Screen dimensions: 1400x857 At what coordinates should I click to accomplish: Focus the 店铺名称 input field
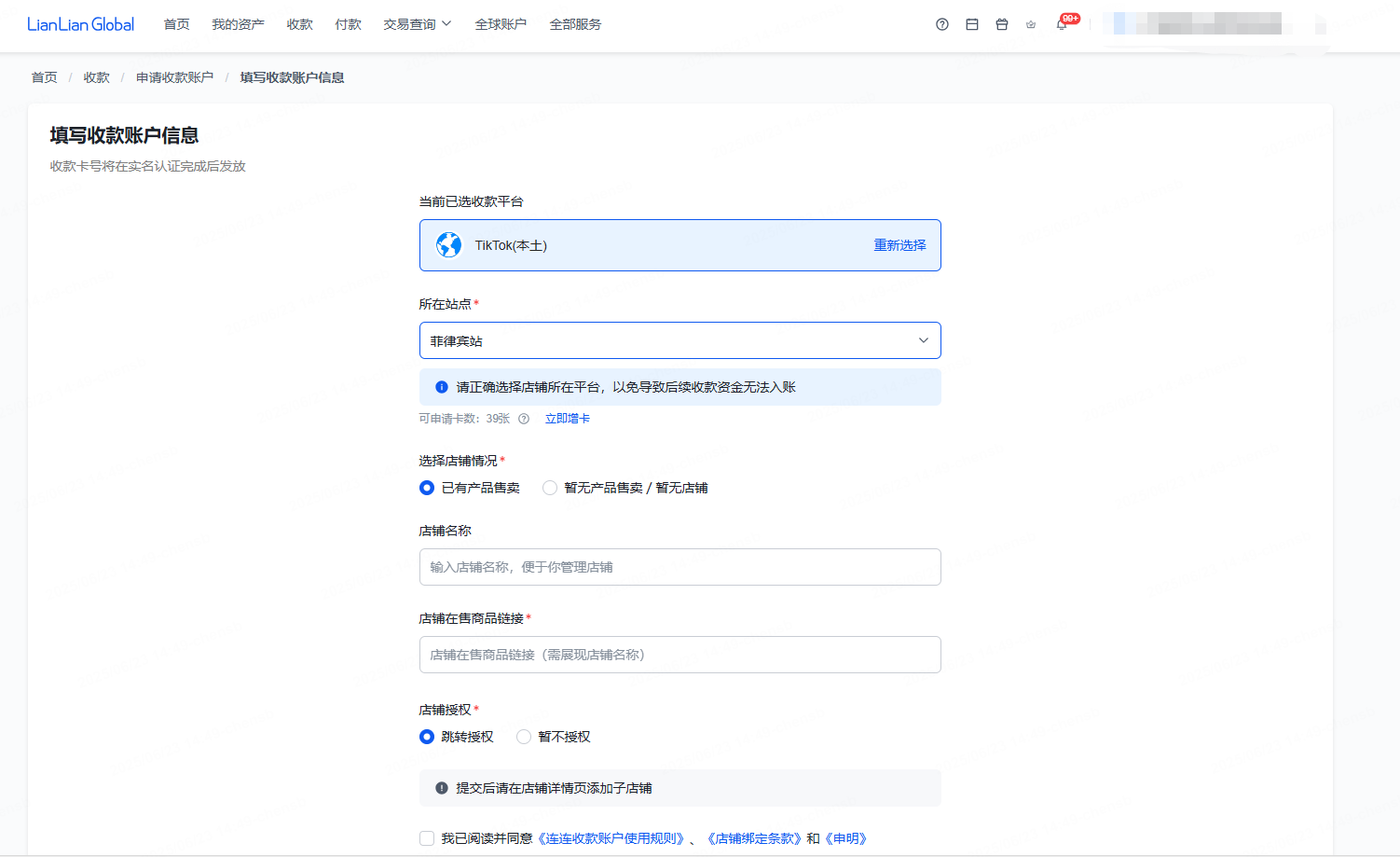tap(680, 567)
